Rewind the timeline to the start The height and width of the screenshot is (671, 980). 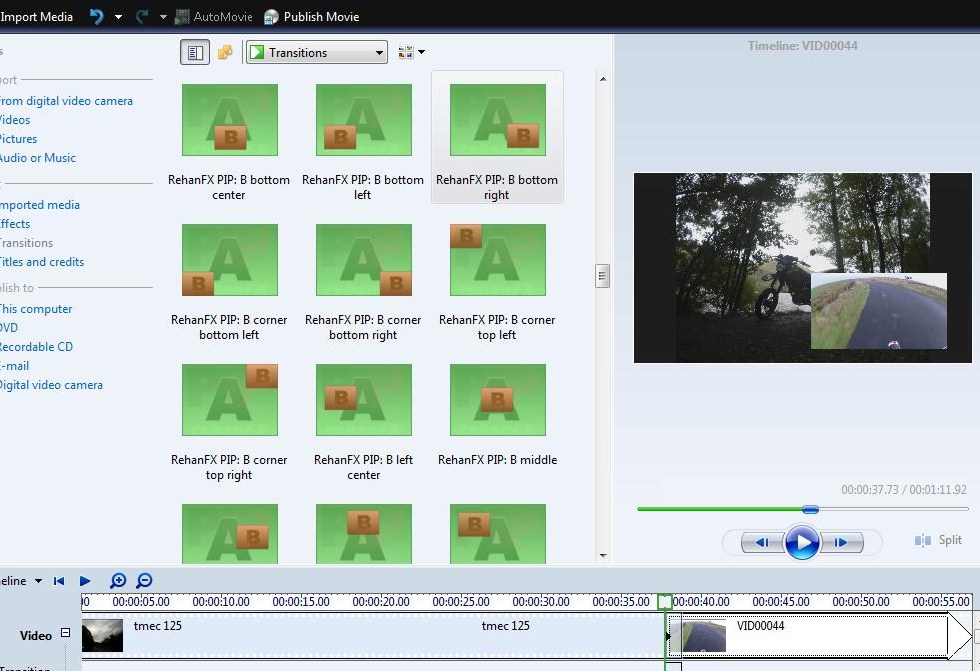click(59, 580)
